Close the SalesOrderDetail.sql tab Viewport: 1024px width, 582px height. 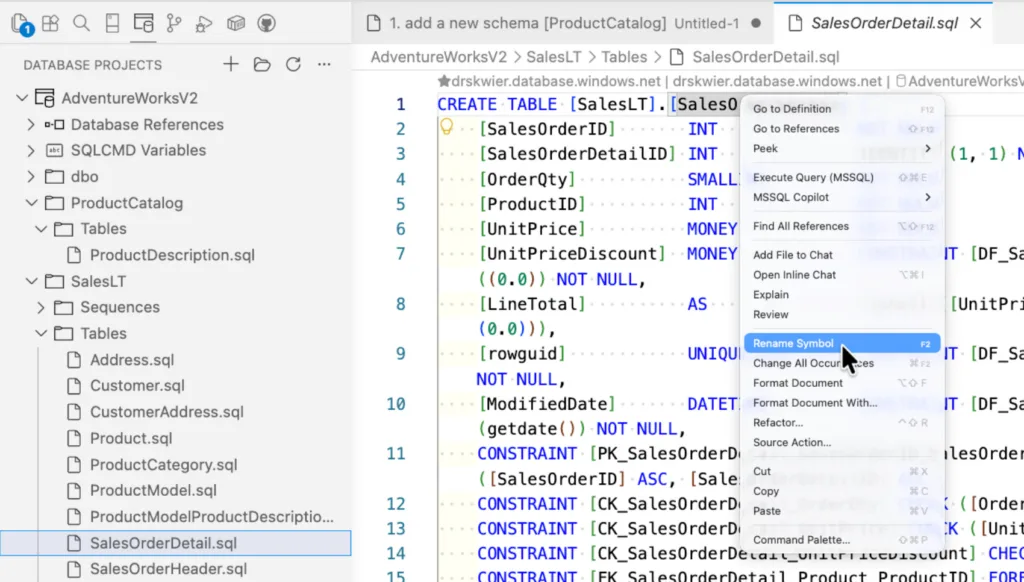[x=976, y=24]
